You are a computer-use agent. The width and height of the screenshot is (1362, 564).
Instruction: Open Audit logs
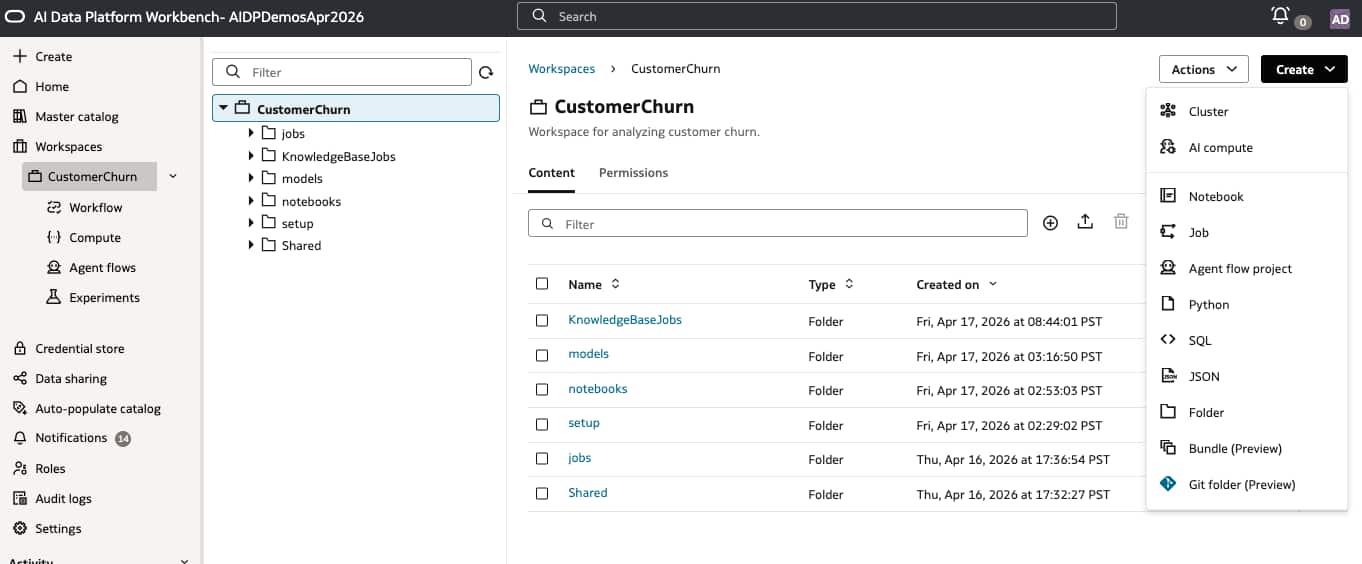coord(63,498)
